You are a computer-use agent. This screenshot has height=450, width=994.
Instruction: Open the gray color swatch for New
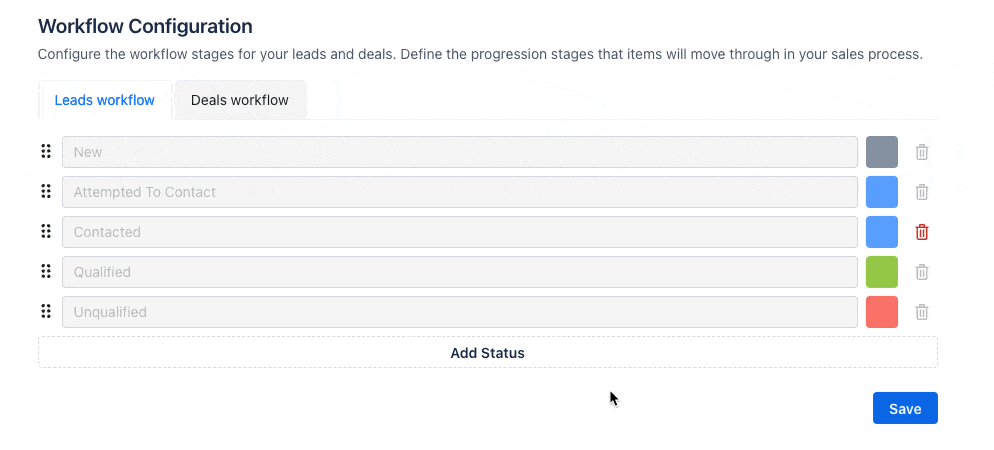(881, 152)
